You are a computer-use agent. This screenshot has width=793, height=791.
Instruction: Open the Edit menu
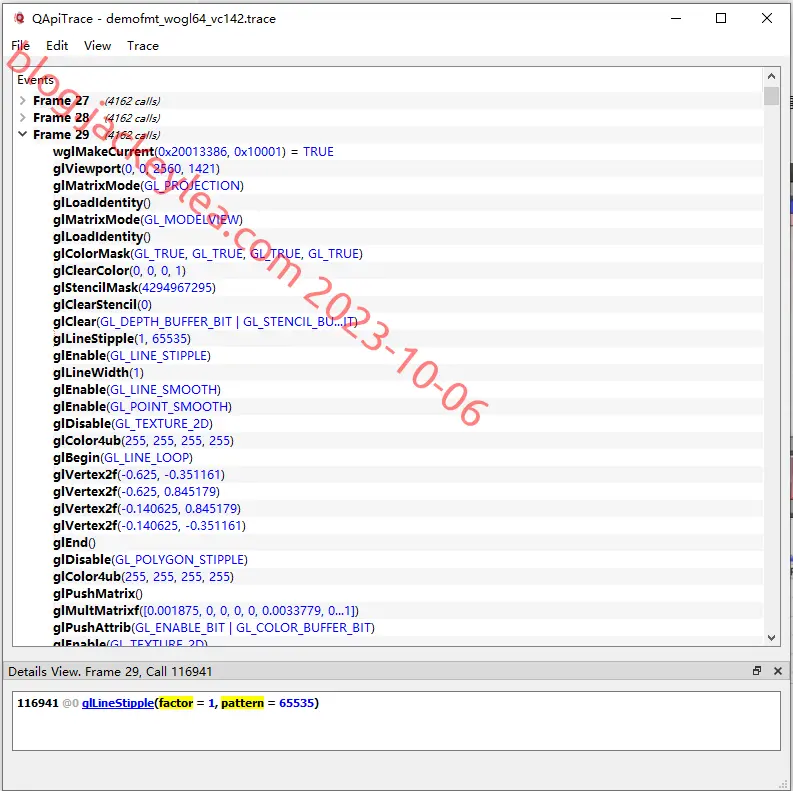(x=57, y=46)
